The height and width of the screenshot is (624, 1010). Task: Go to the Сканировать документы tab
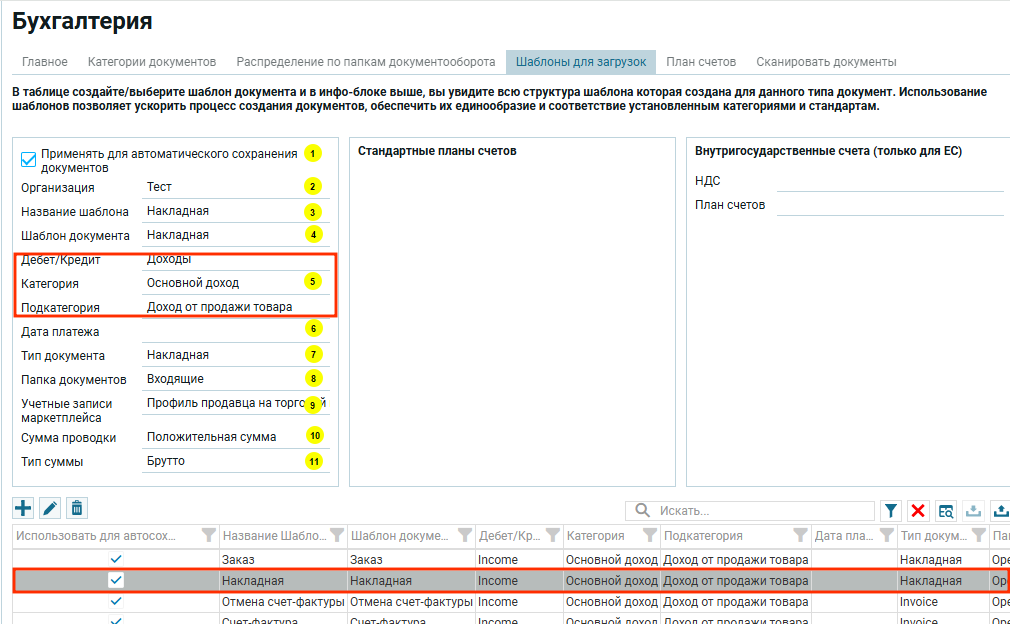tap(826, 62)
